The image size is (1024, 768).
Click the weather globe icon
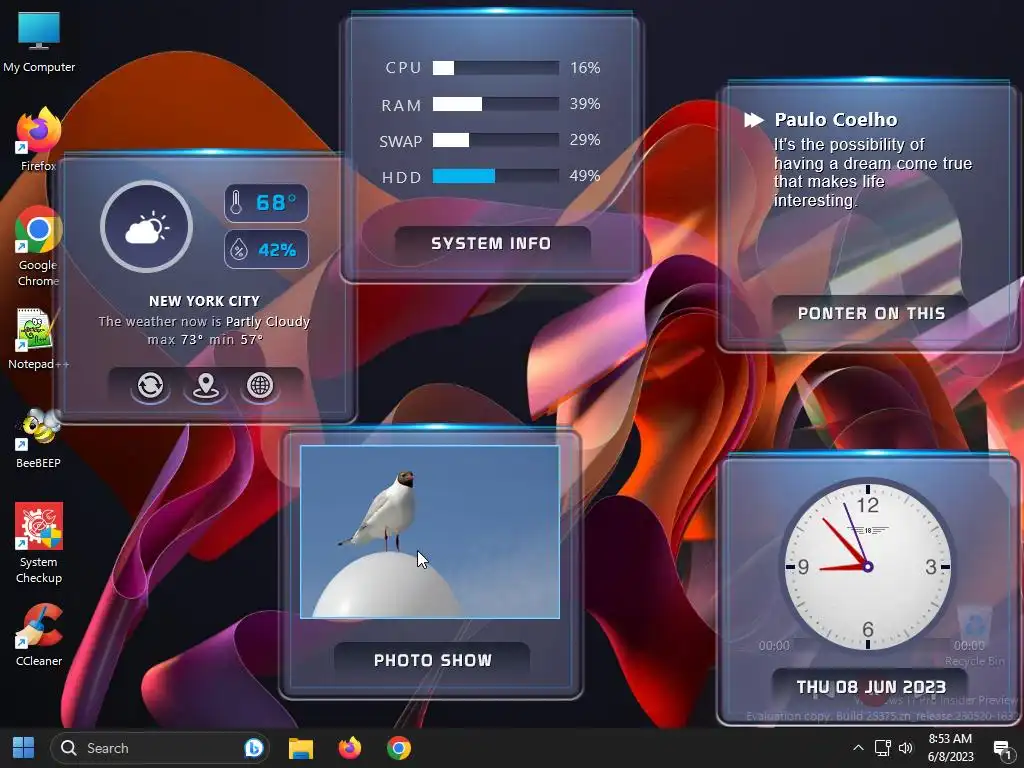pos(260,385)
